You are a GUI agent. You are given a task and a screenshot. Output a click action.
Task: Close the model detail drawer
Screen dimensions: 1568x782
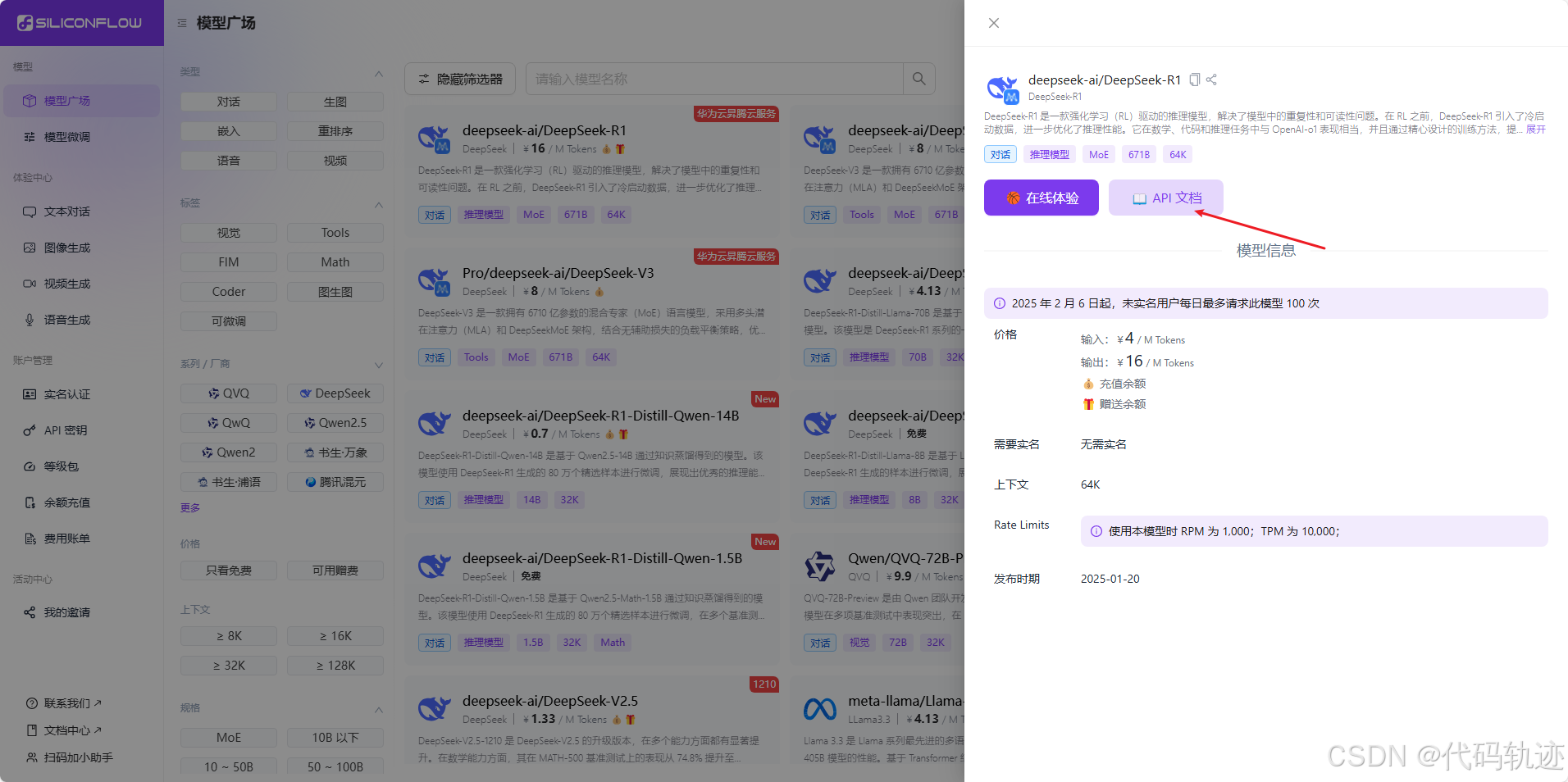click(994, 23)
